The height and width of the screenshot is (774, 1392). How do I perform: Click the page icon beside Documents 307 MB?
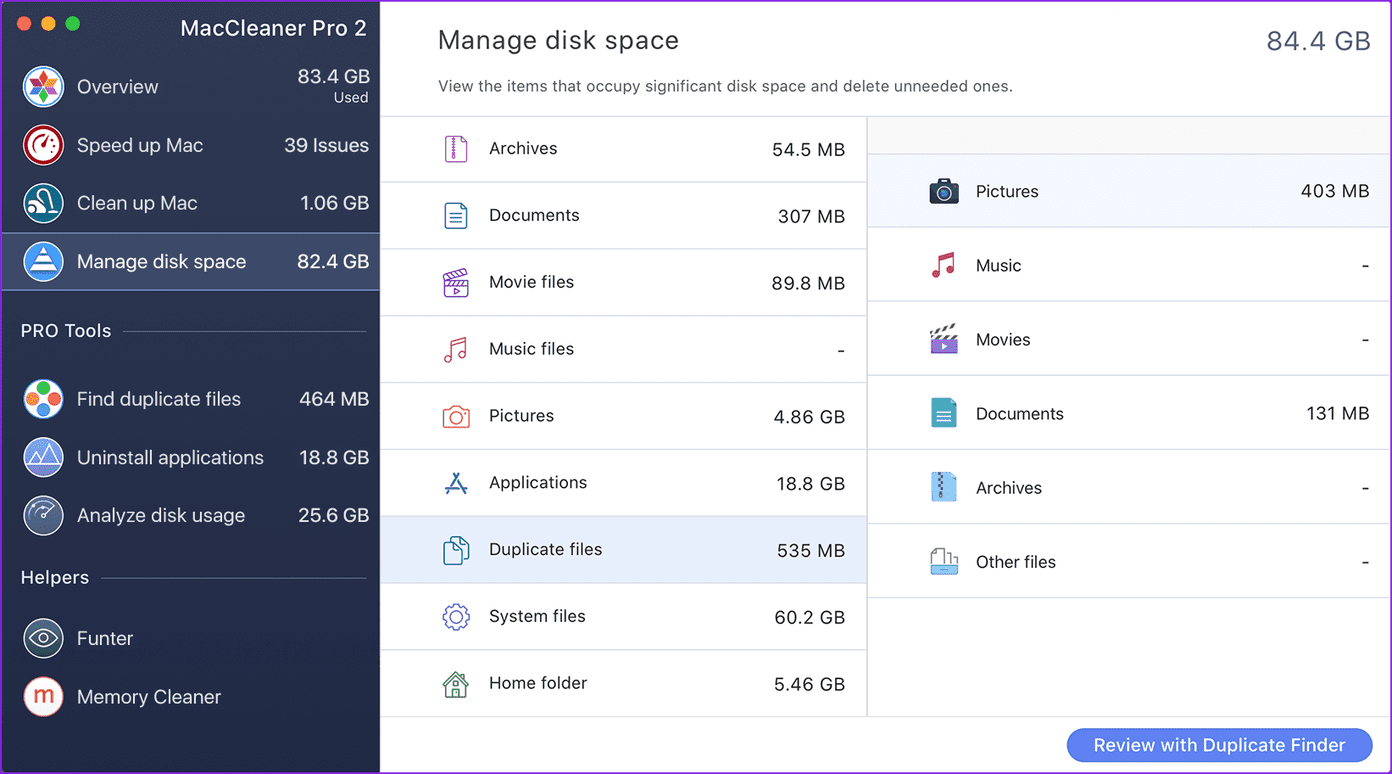456,216
